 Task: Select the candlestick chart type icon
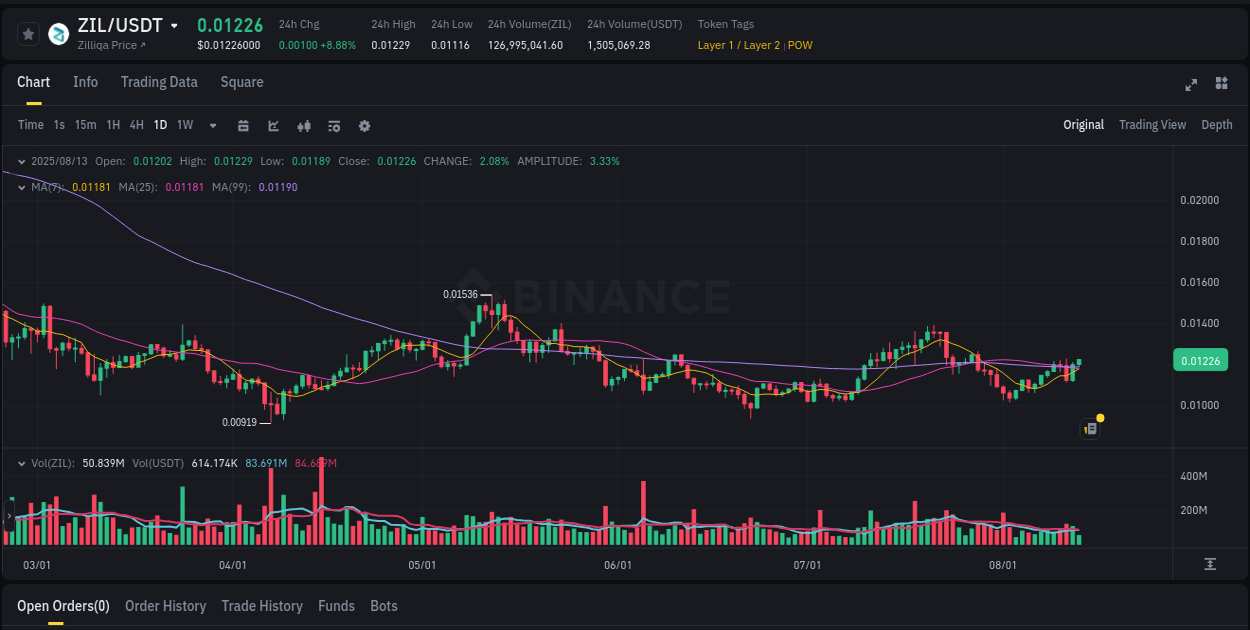(x=303, y=125)
